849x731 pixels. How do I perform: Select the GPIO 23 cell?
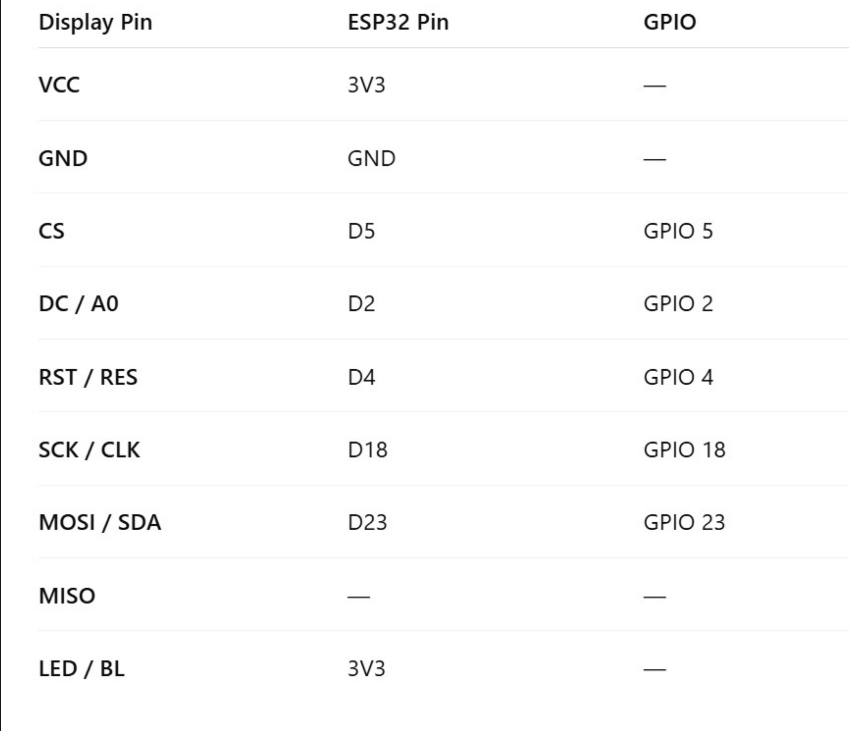(684, 523)
